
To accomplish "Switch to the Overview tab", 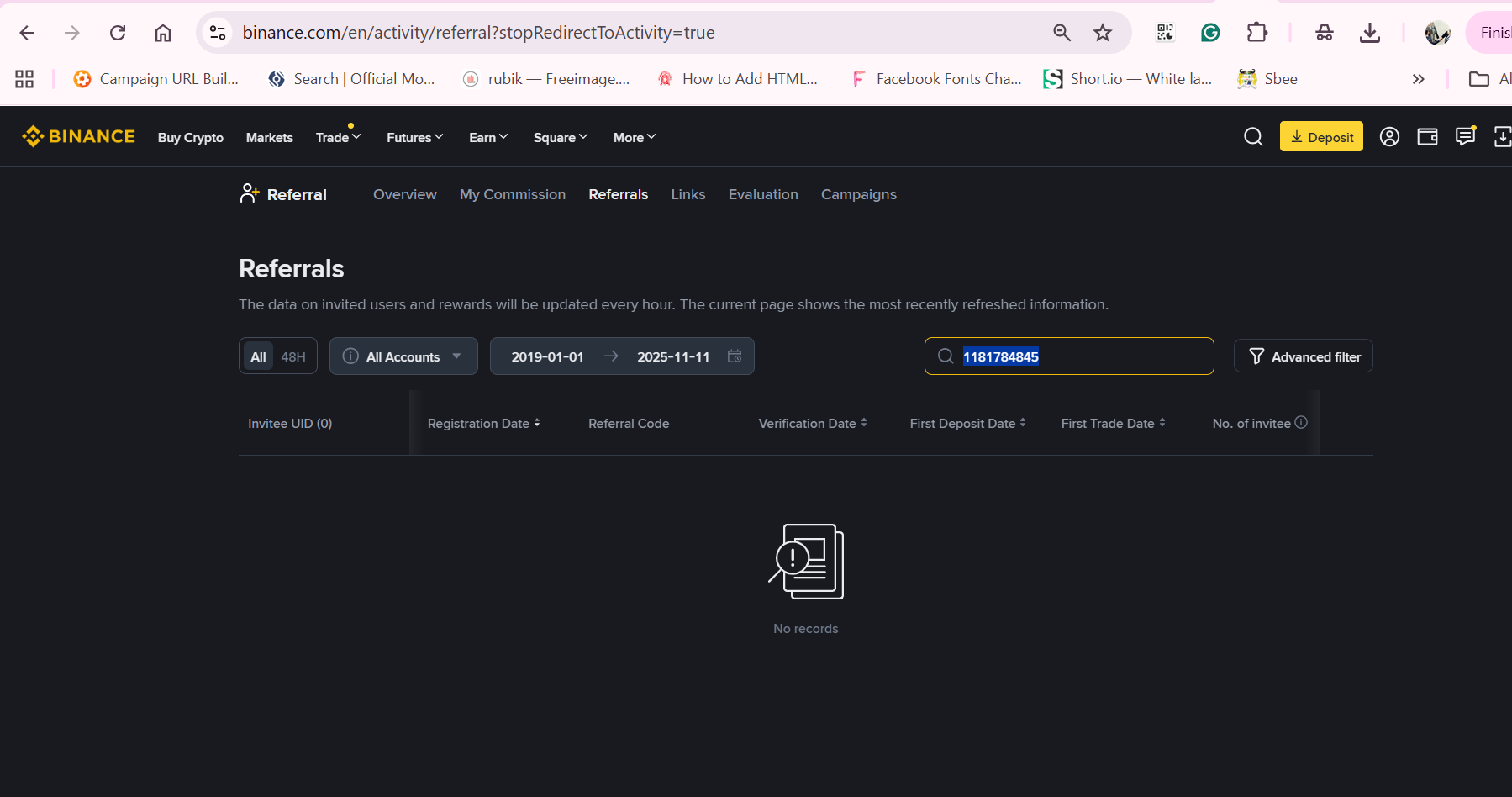I will pos(405,194).
